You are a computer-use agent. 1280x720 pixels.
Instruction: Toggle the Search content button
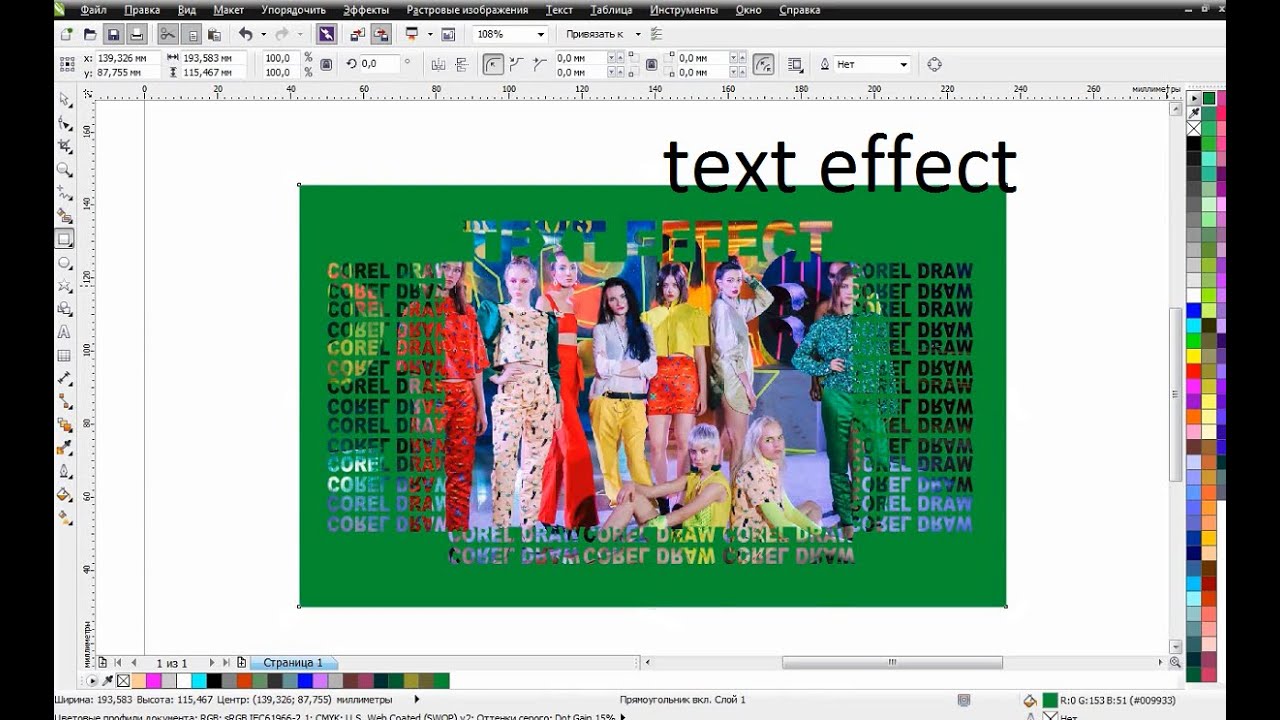(x=328, y=34)
